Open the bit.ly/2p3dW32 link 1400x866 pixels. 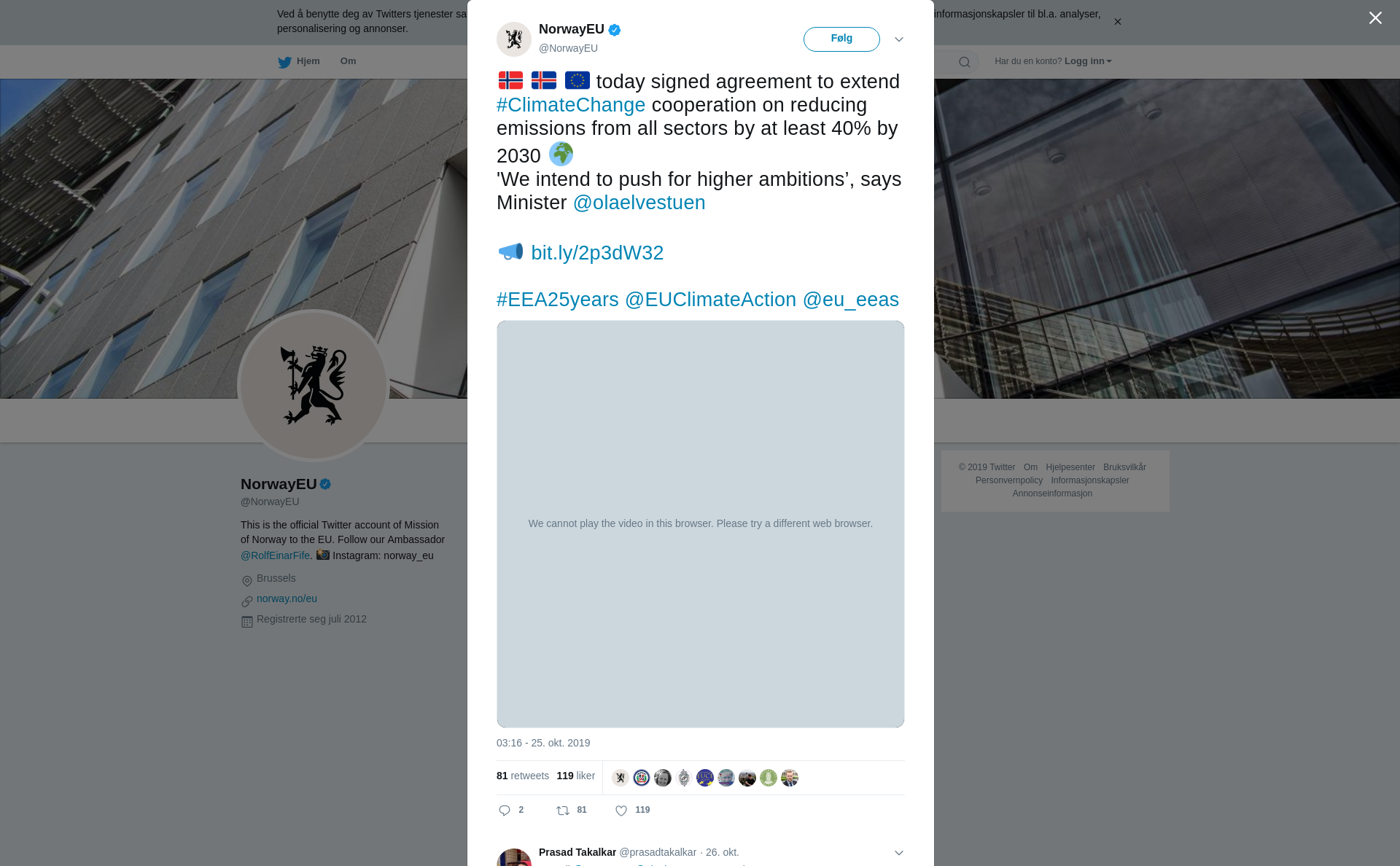(x=597, y=253)
